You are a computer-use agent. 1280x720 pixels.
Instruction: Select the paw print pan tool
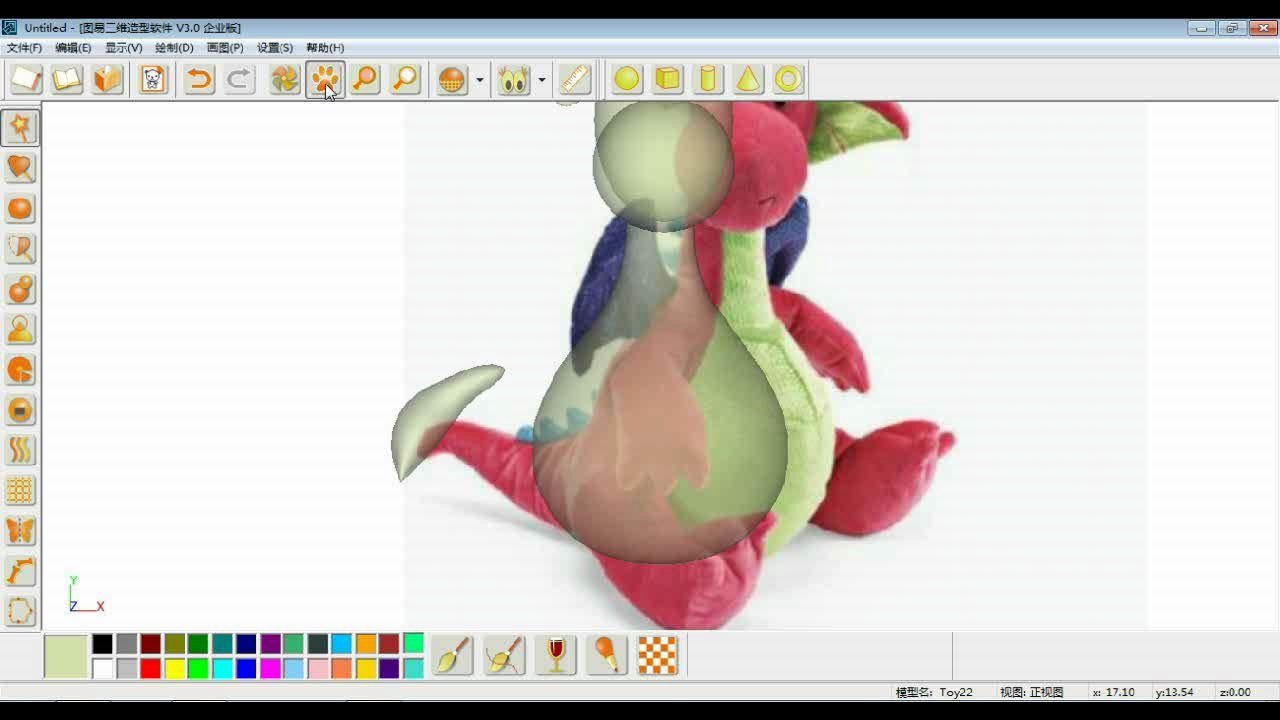click(325, 79)
